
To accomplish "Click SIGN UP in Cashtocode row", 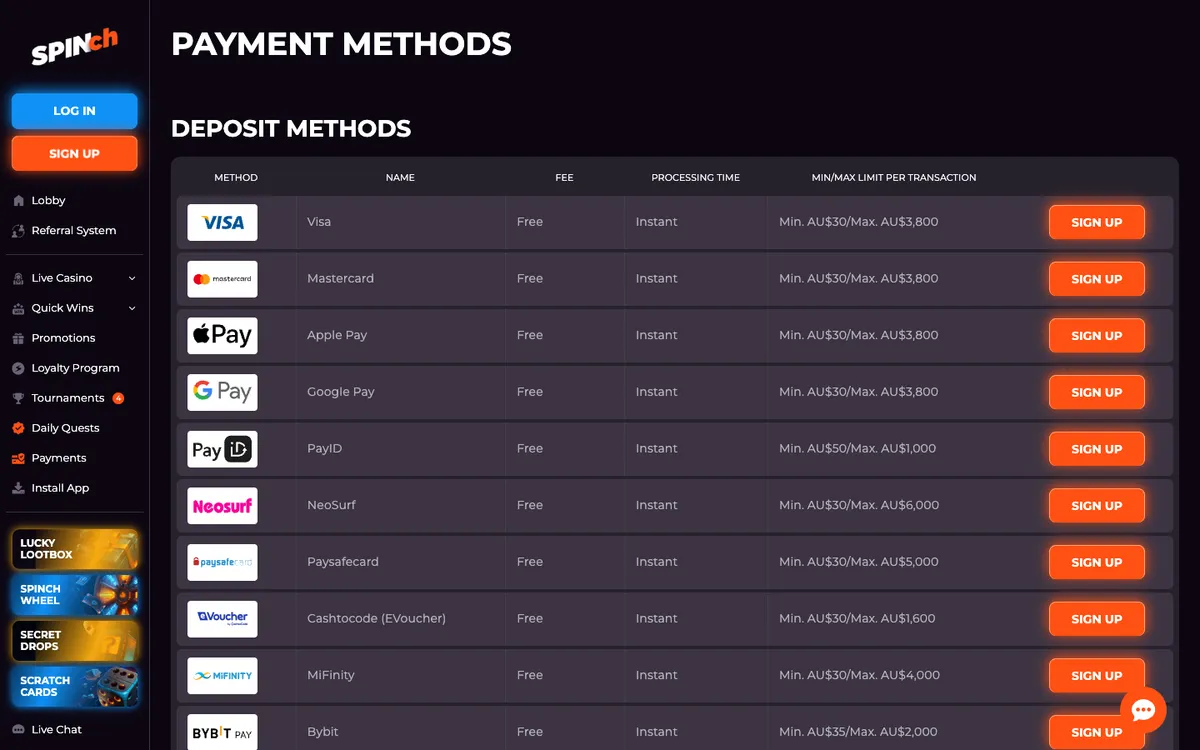I will click(x=1097, y=619).
